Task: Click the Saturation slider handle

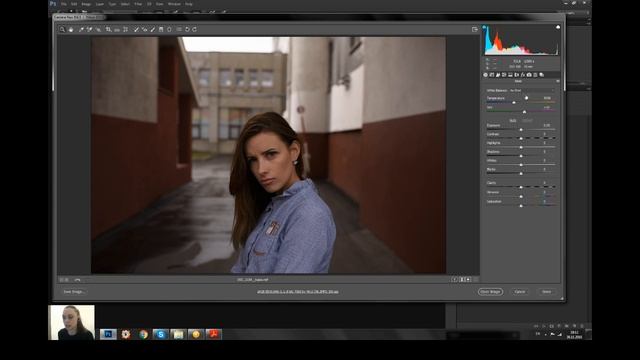Action: click(521, 206)
